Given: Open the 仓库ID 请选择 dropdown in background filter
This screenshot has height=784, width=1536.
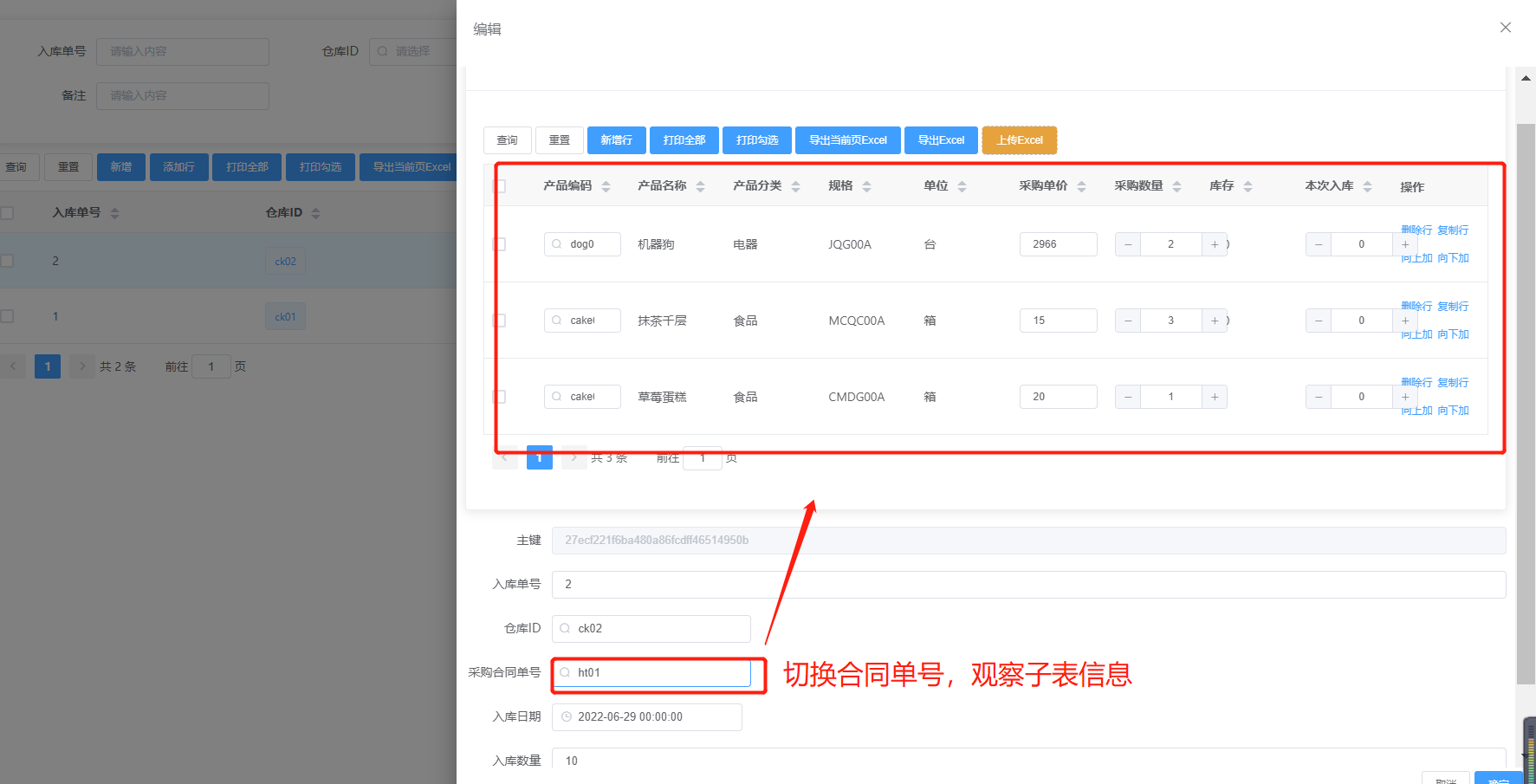Looking at the screenshot, I should (x=413, y=52).
